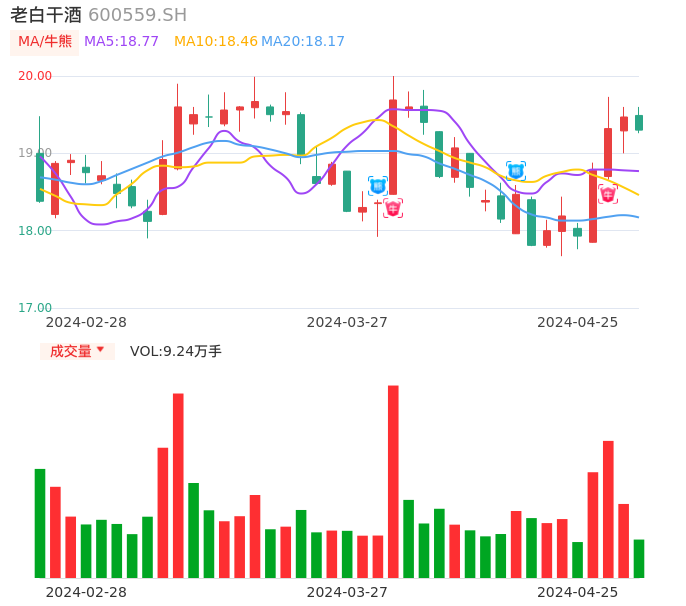The height and width of the screenshot is (606, 686).
Task: Click the first green volume bar on the left
Action: pos(40,523)
